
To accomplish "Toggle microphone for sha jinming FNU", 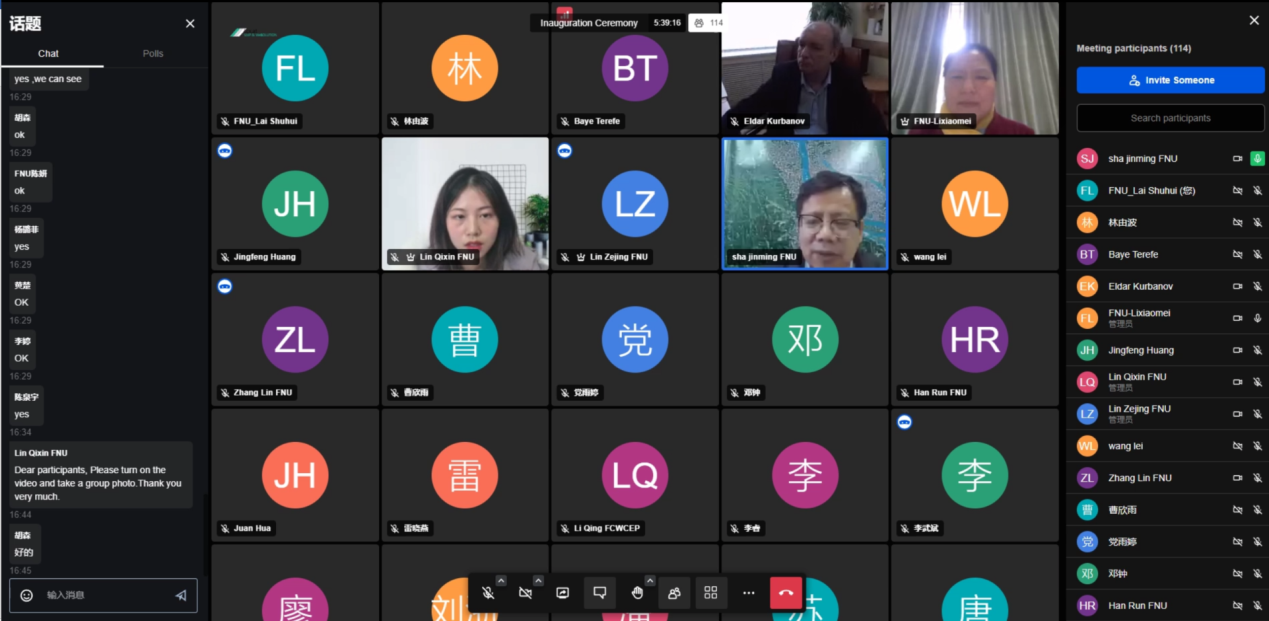I will pyautogui.click(x=1257, y=158).
